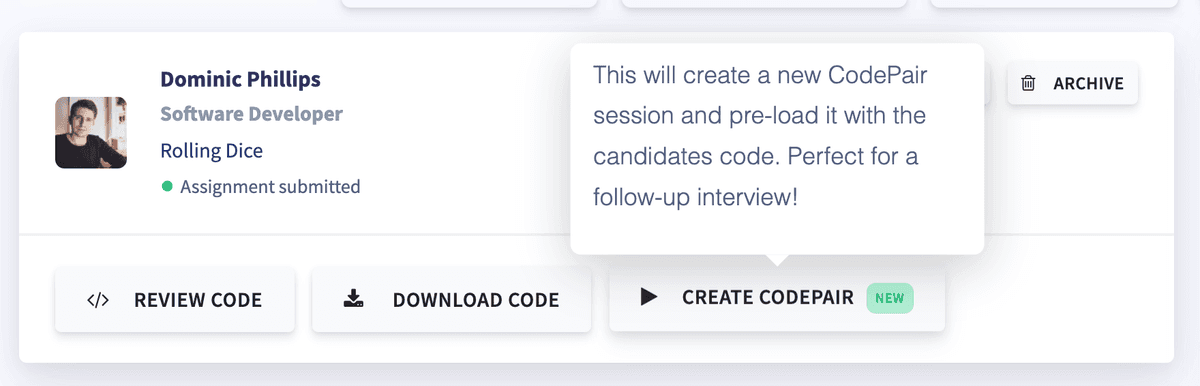The image size is (1200, 386).
Task: Click the CodePair tooltip text bubble
Action: [x=777, y=148]
